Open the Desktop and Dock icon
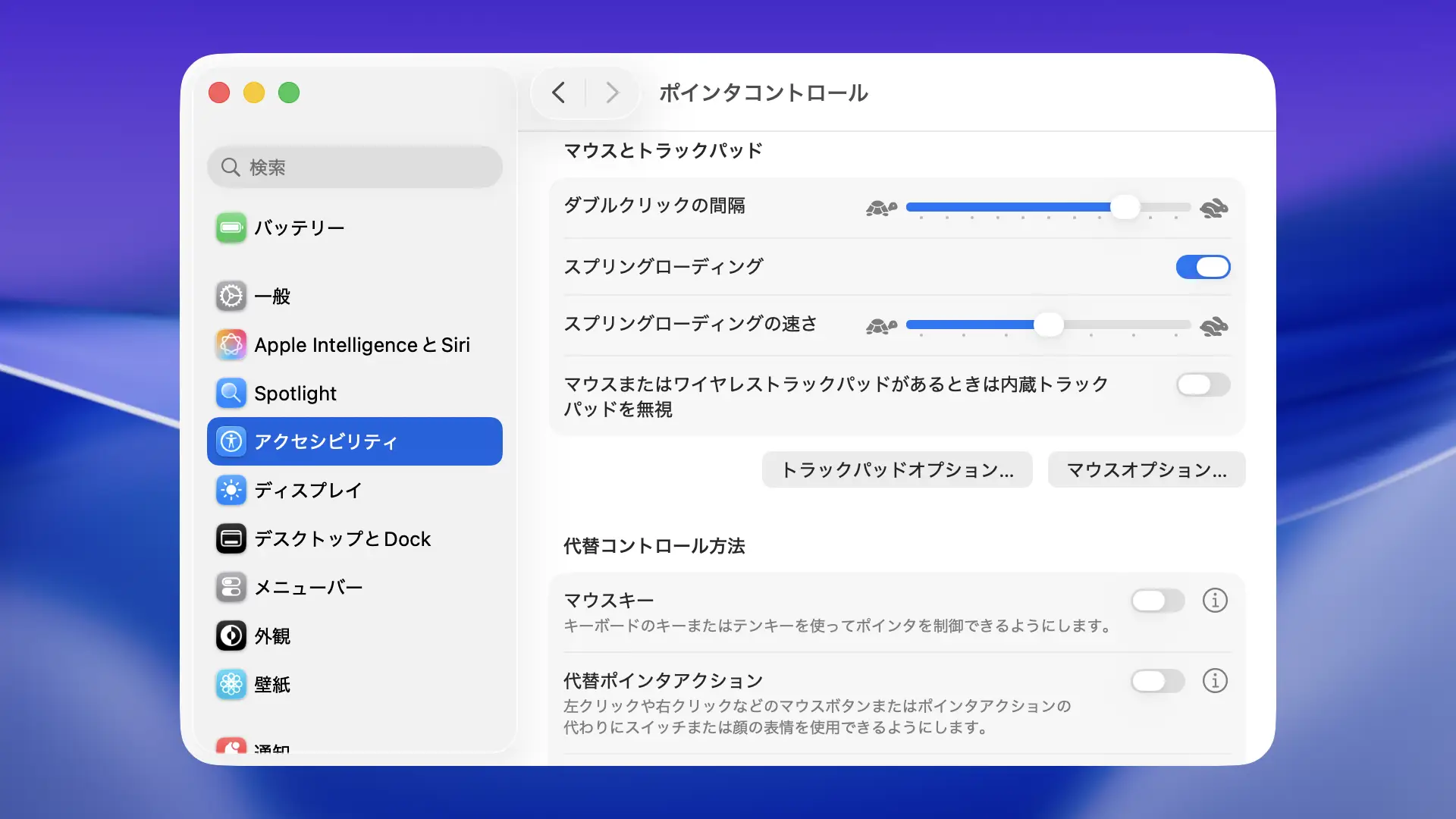Screen dimensions: 1456x819 tap(231, 539)
